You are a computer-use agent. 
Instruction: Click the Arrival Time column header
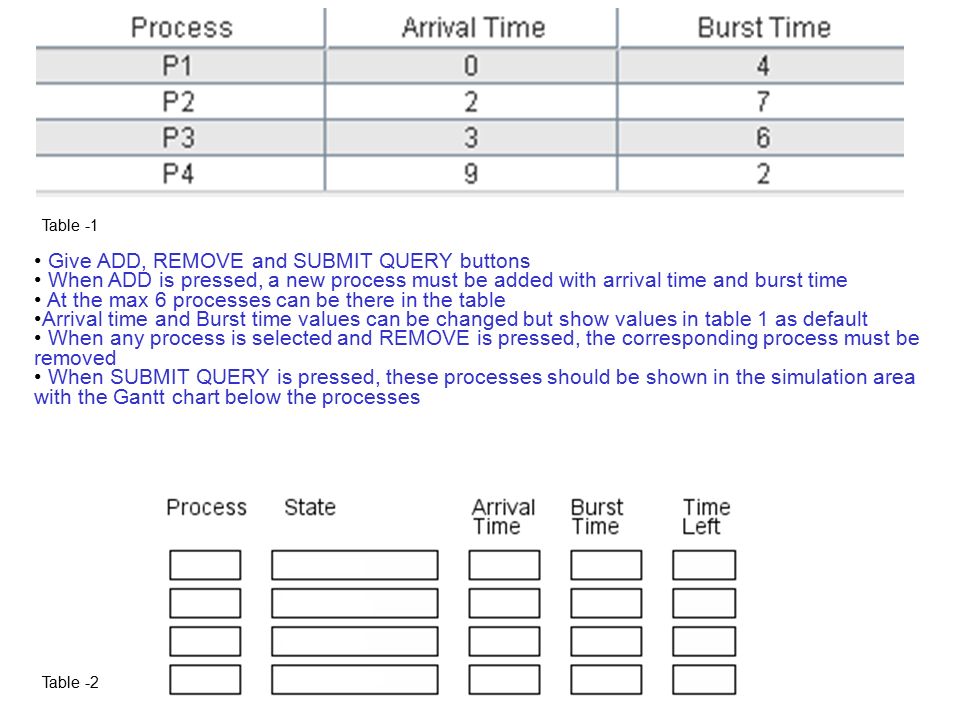pos(471,28)
